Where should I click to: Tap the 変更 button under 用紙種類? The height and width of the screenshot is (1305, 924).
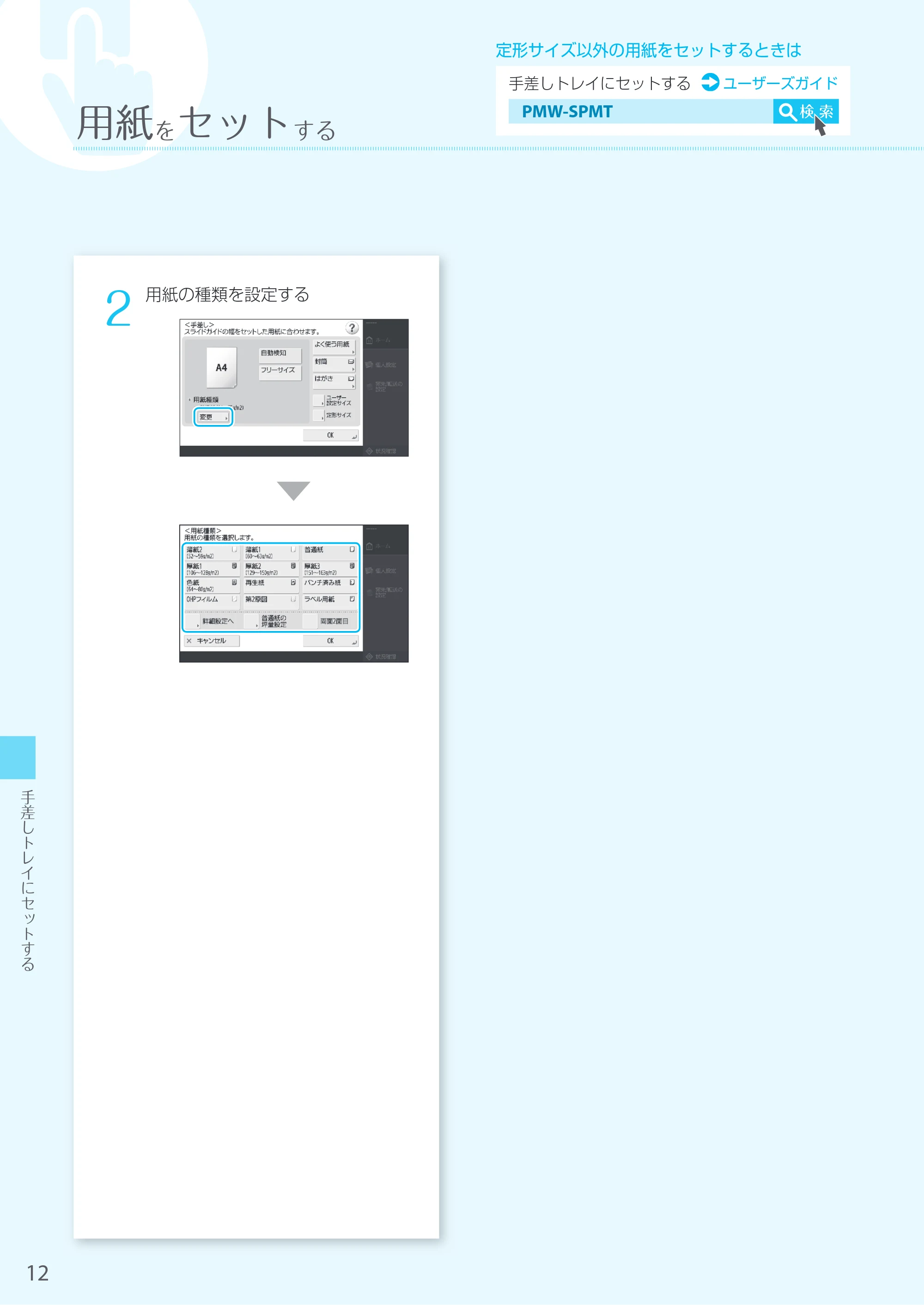pyautogui.click(x=213, y=417)
